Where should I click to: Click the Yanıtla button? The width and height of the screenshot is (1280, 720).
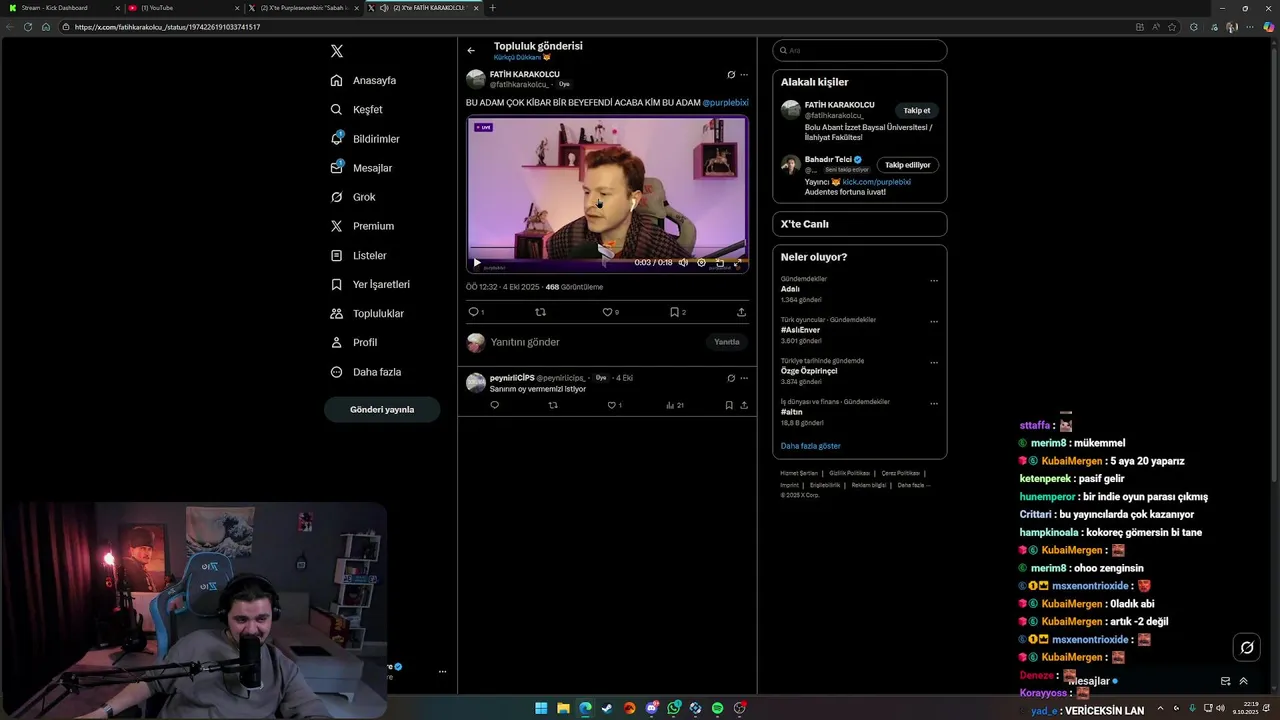tap(727, 342)
